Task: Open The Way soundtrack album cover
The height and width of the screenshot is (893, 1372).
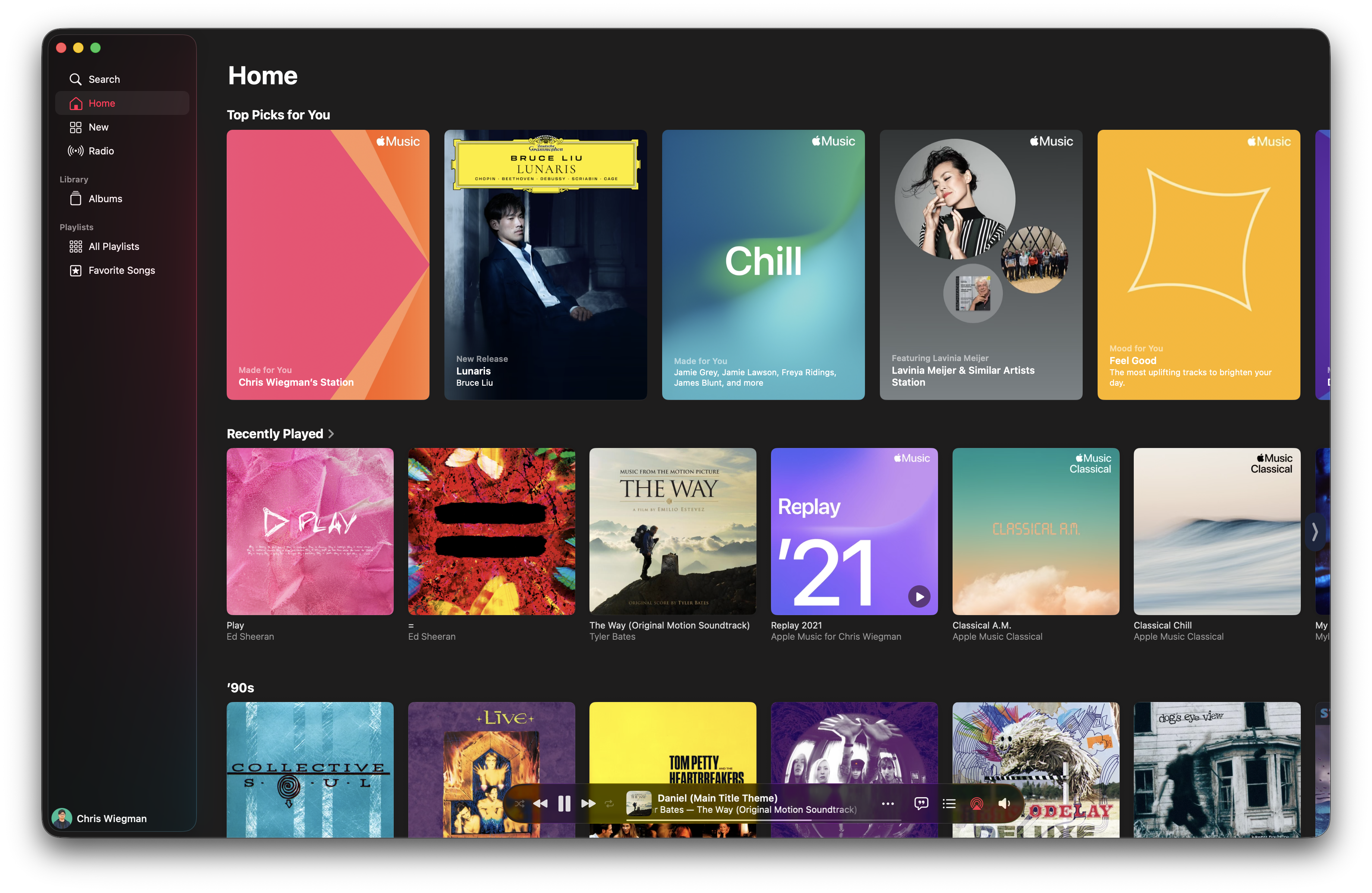Action: pyautogui.click(x=672, y=531)
